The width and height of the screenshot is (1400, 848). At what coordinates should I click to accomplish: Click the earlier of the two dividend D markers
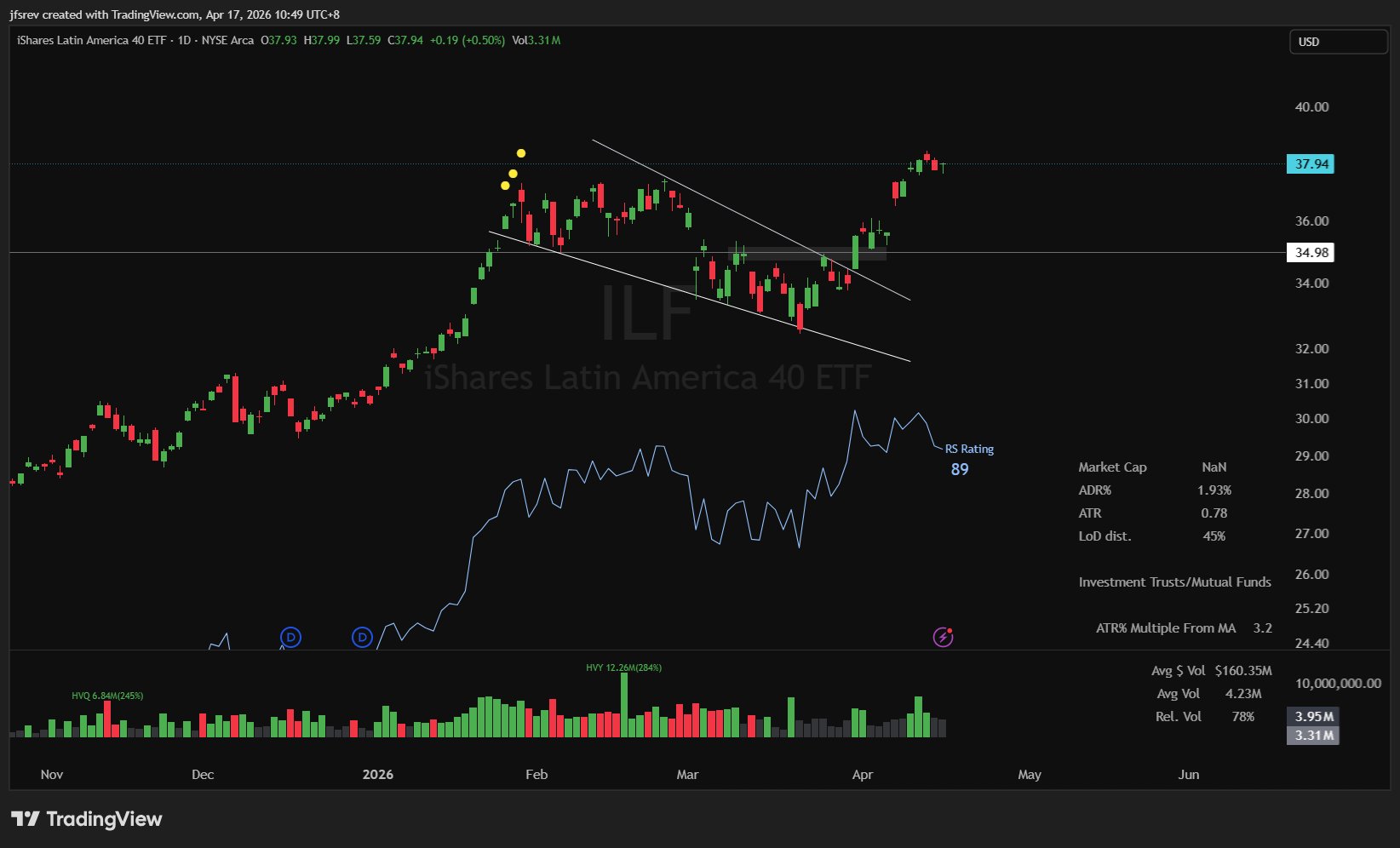(290, 637)
